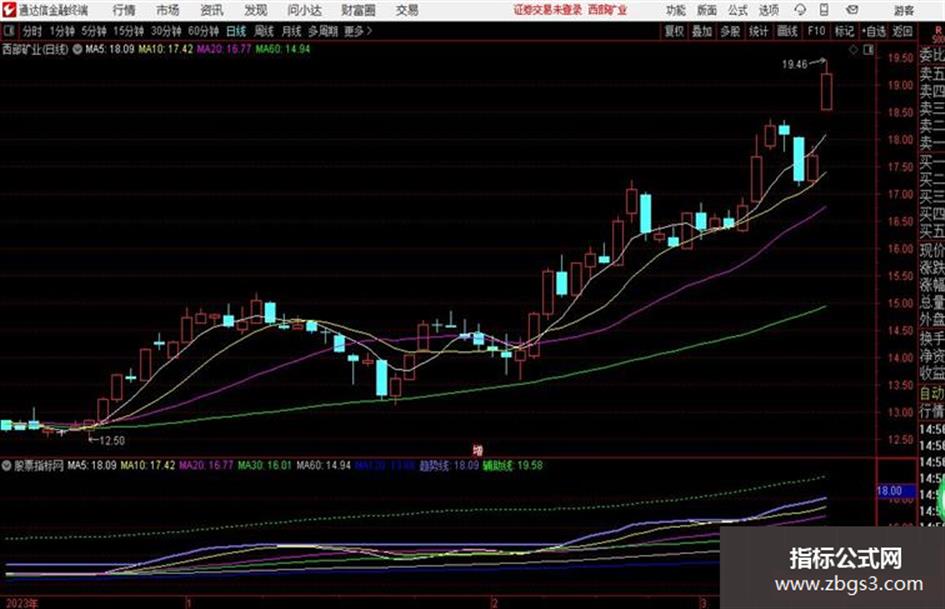This screenshot has height=609, width=945.
Task: Select the 多周期 tab
Action: (323, 31)
